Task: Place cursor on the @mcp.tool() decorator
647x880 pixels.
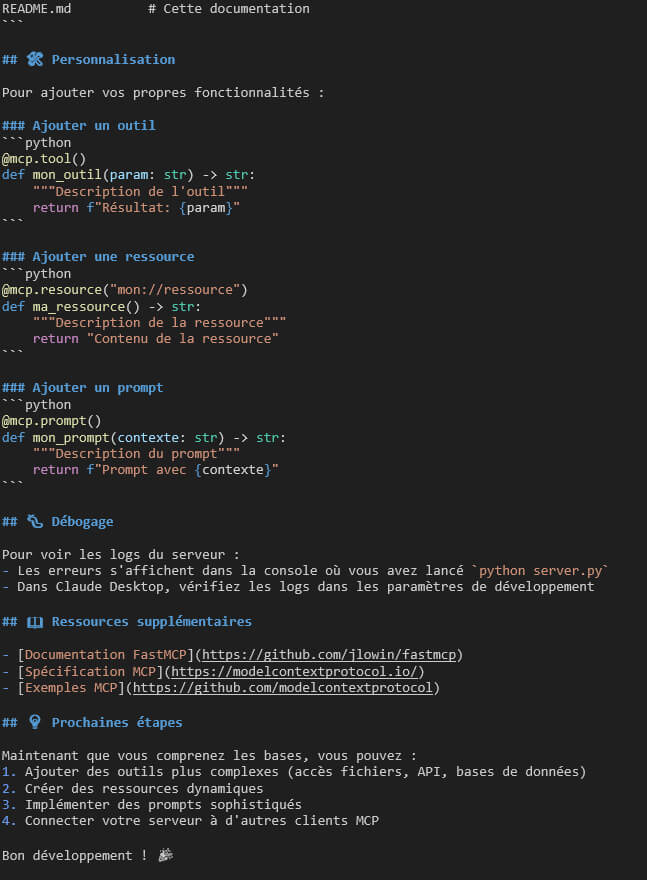Action: (x=43, y=158)
